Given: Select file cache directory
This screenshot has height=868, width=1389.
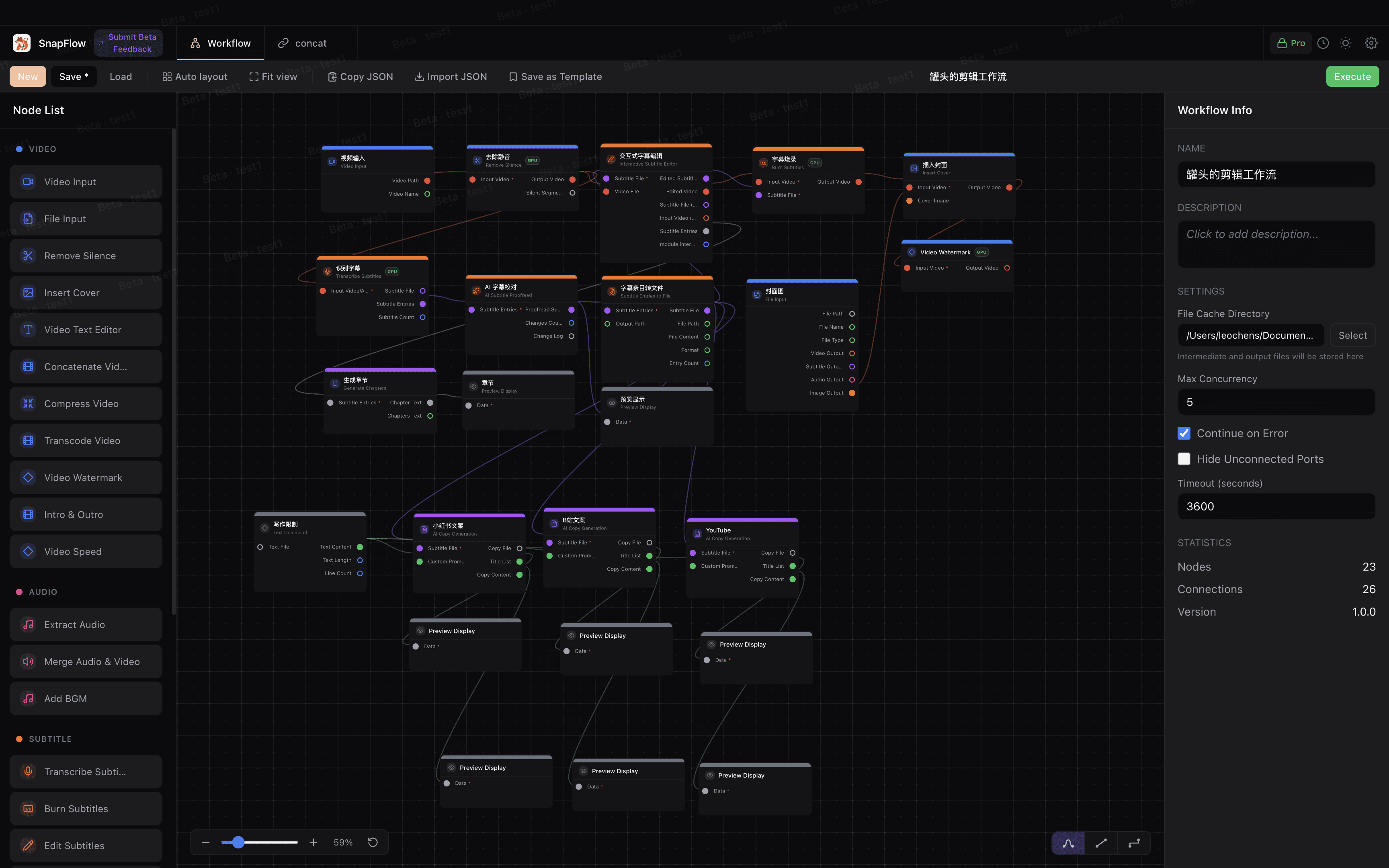Looking at the screenshot, I should click(x=1352, y=336).
